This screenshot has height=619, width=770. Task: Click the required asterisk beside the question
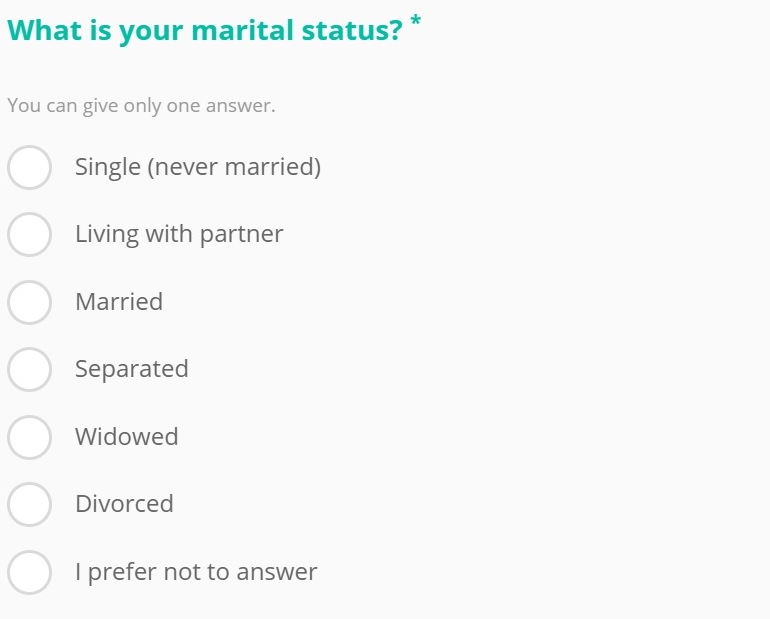[415, 21]
